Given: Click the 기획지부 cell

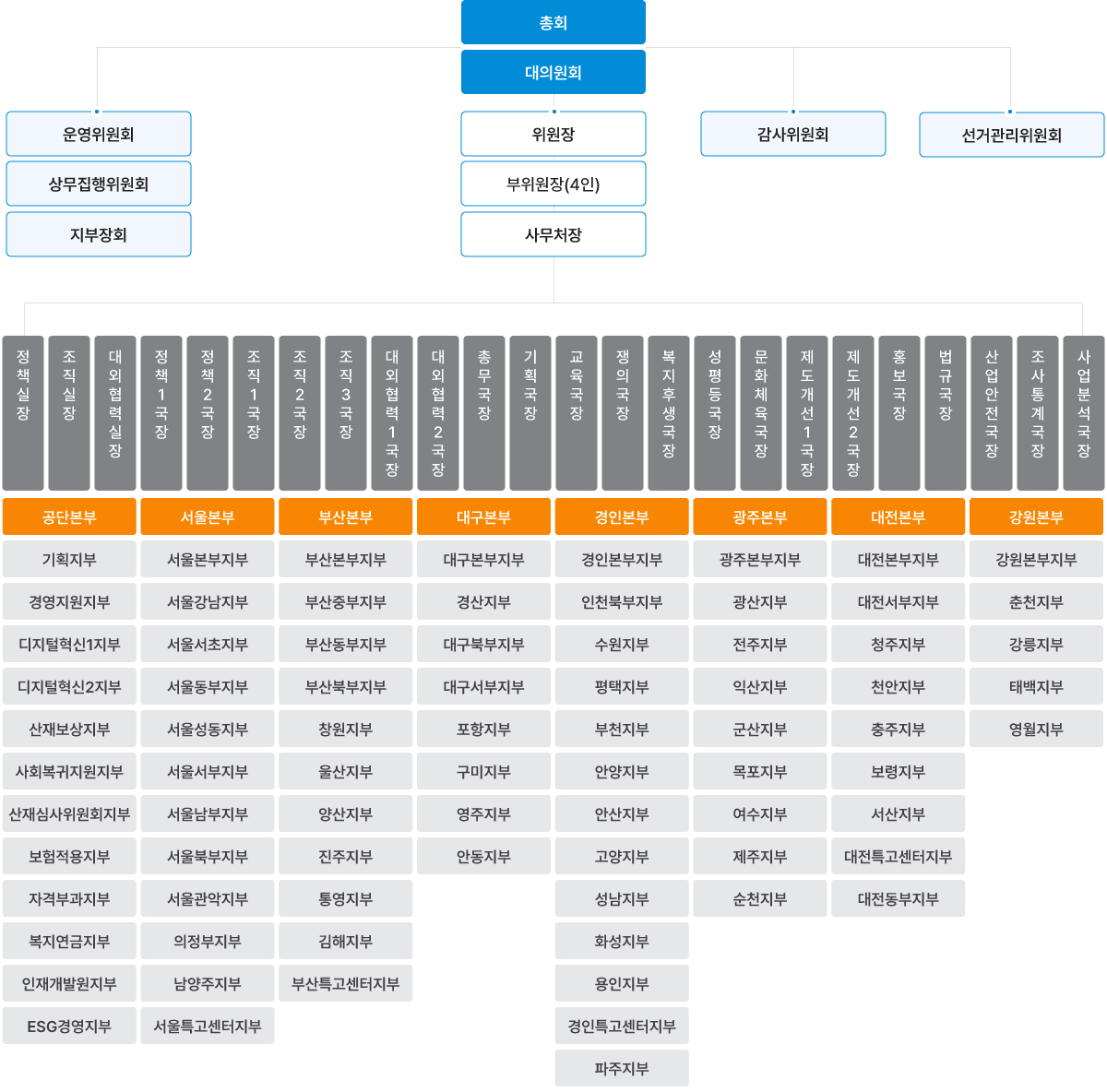Looking at the screenshot, I should click(x=69, y=560).
